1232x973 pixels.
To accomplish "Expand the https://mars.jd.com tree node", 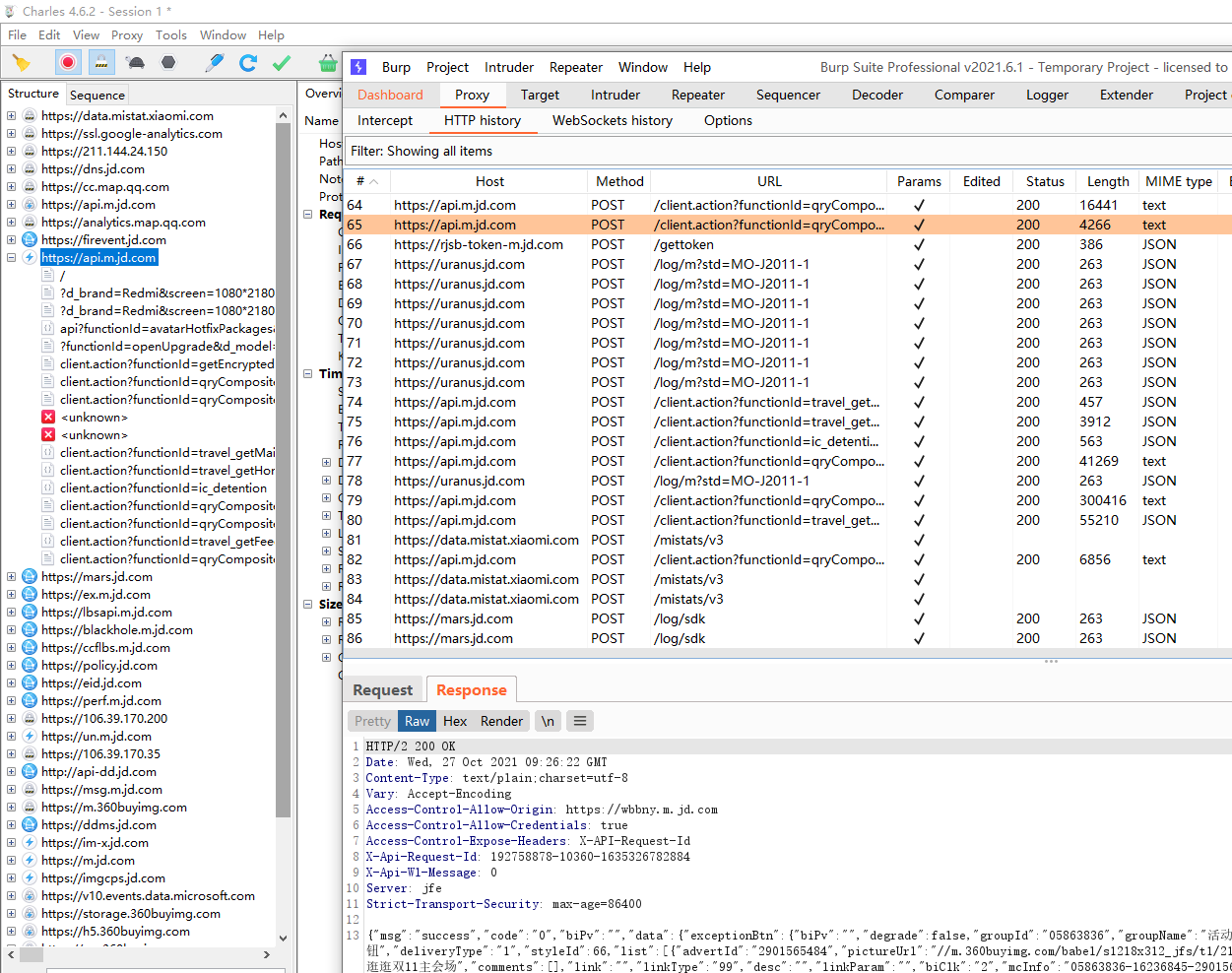I will (11, 577).
